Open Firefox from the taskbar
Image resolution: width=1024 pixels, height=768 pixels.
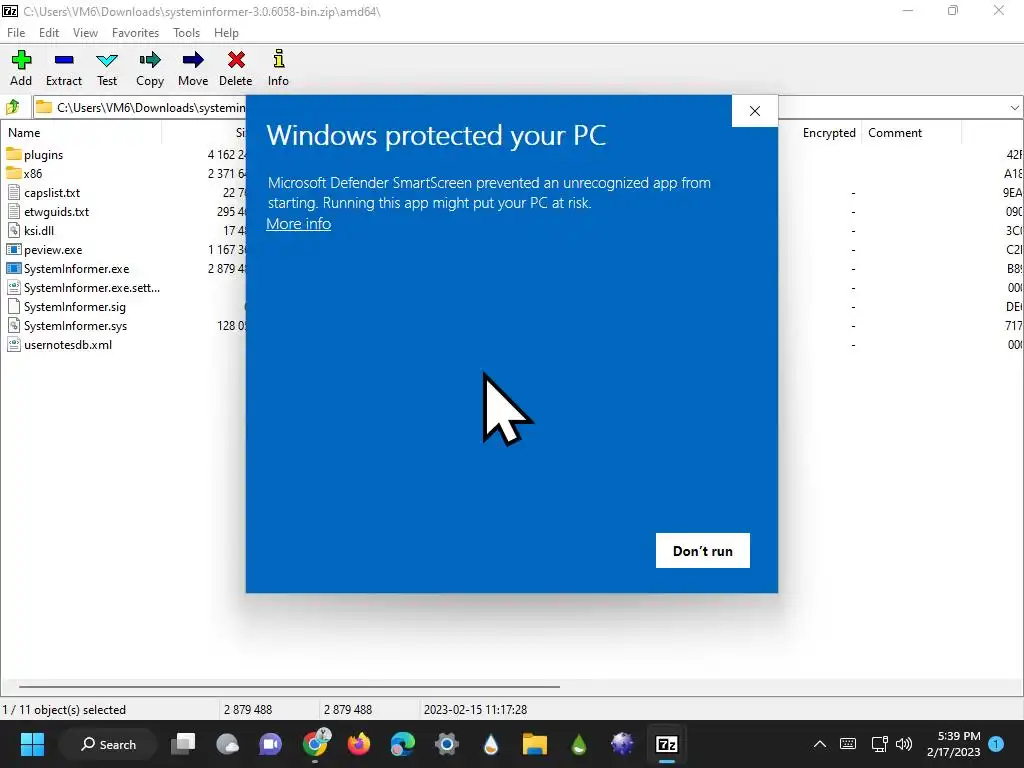pyautogui.click(x=359, y=744)
